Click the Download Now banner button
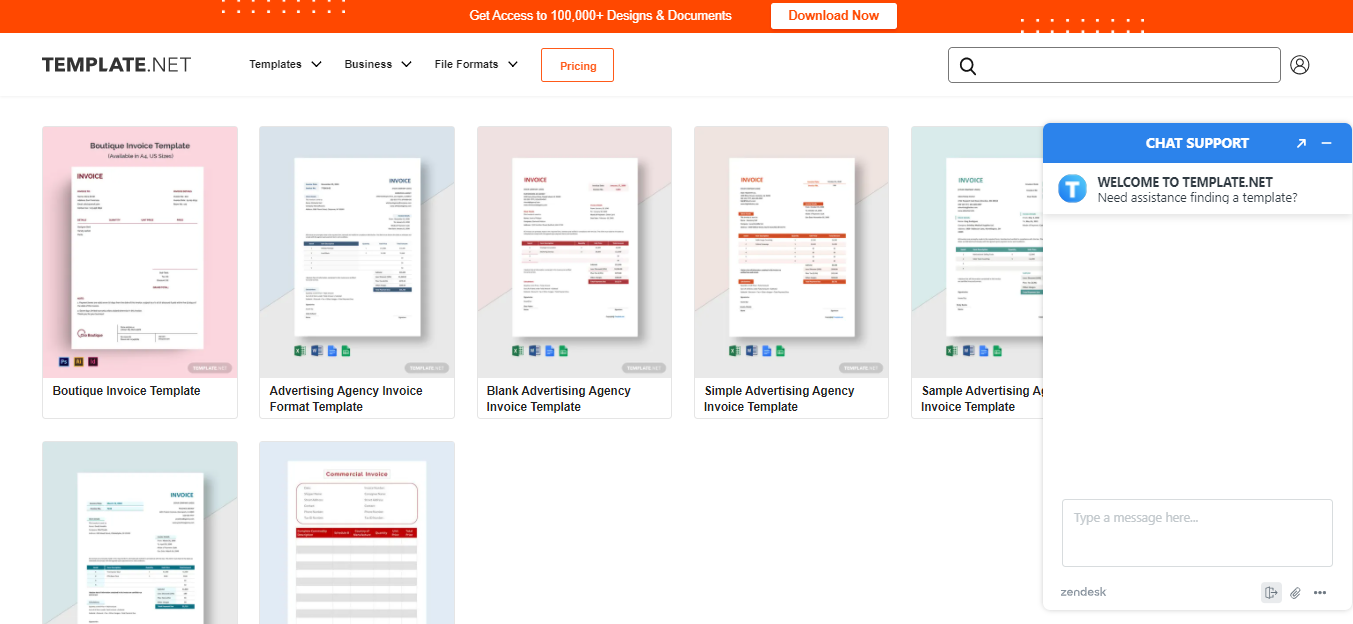The width and height of the screenshot is (1353, 624). pos(833,16)
